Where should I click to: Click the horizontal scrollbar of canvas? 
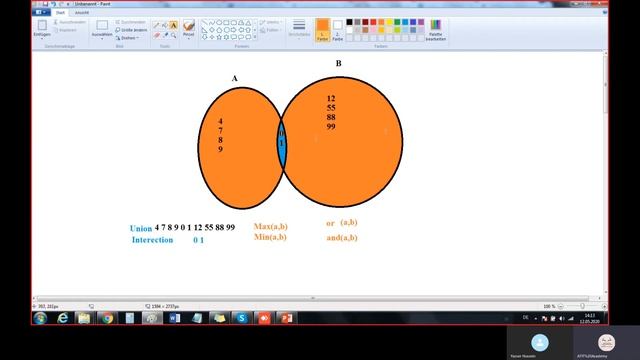(x=313, y=298)
